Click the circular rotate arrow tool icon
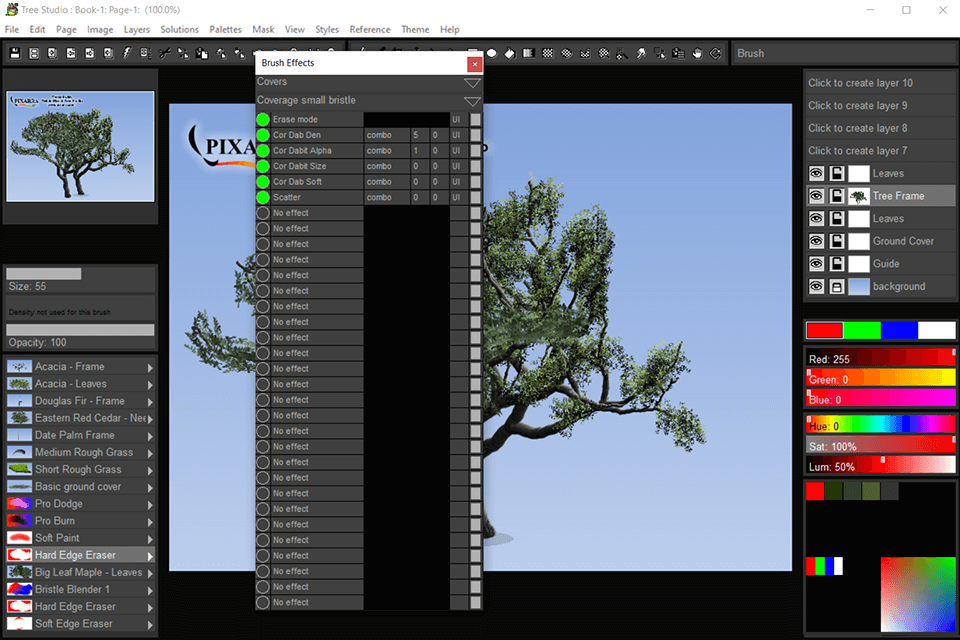This screenshot has height=640, width=960. (x=715, y=53)
